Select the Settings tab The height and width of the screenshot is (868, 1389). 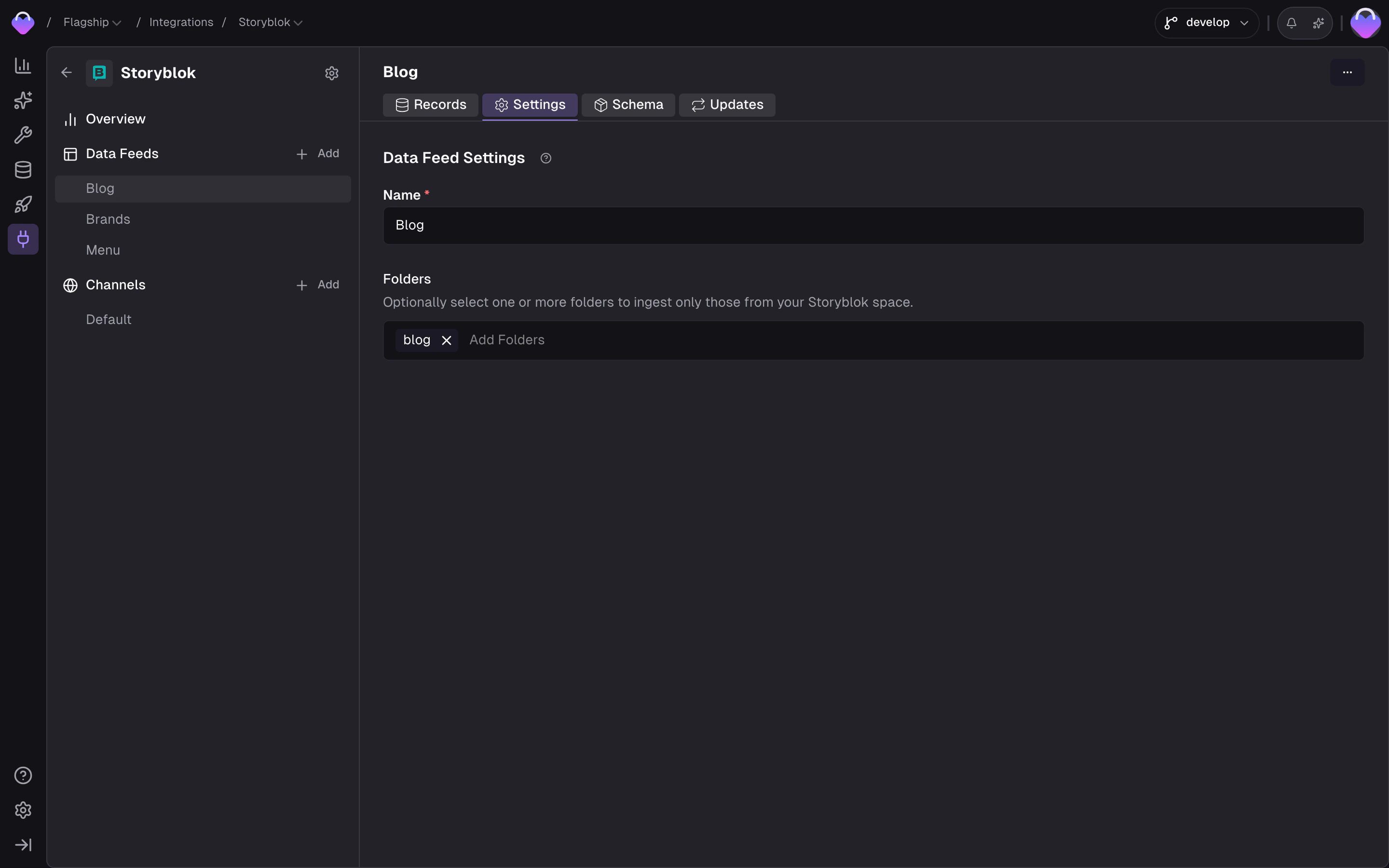(530, 105)
